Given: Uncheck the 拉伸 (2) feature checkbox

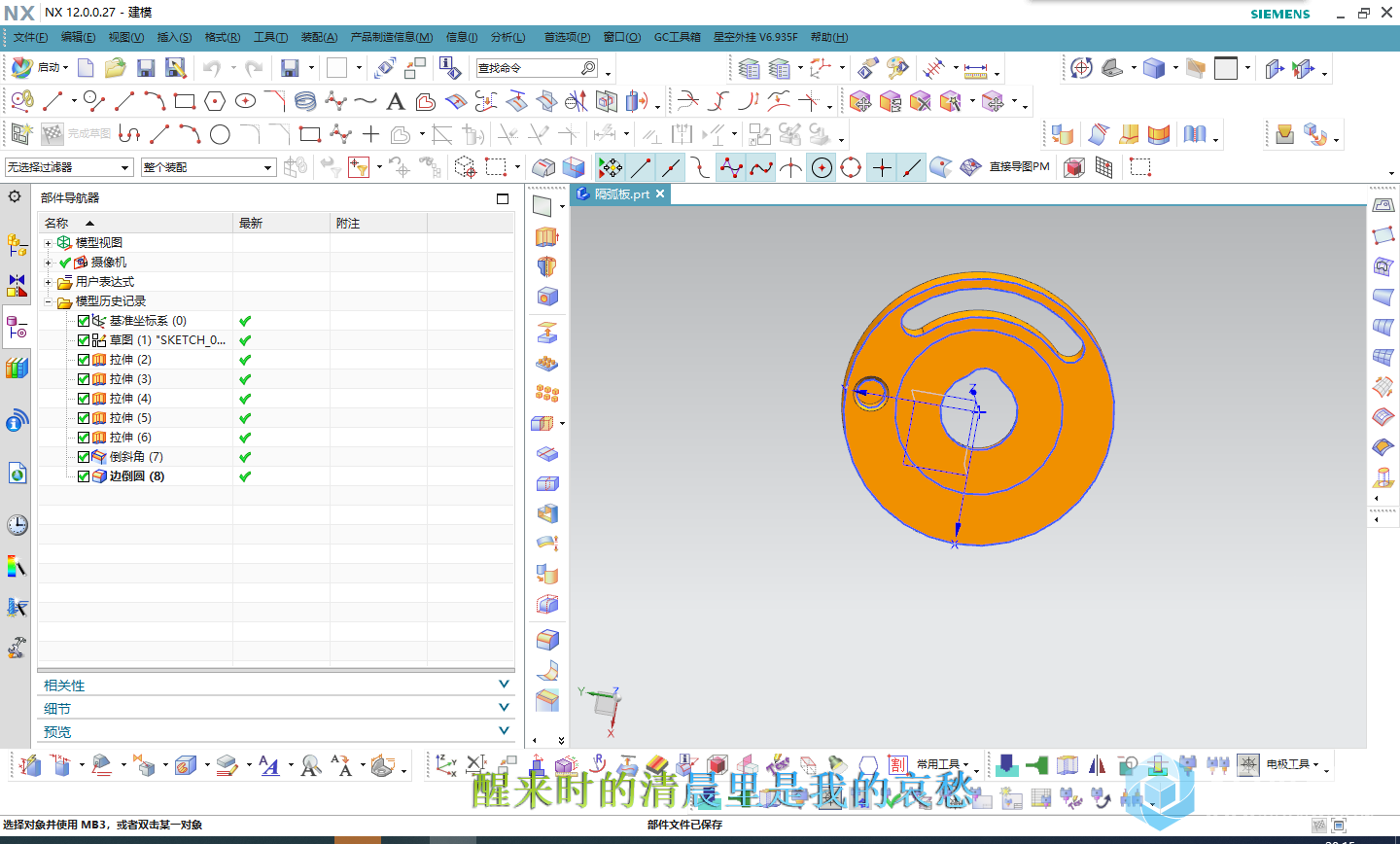Looking at the screenshot, I should point(84,360).
